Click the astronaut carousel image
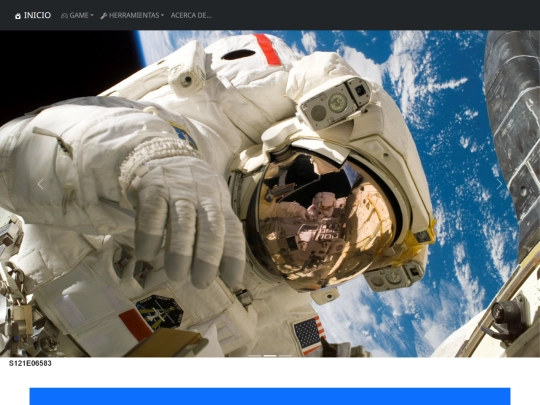 (x=270, y=194)
